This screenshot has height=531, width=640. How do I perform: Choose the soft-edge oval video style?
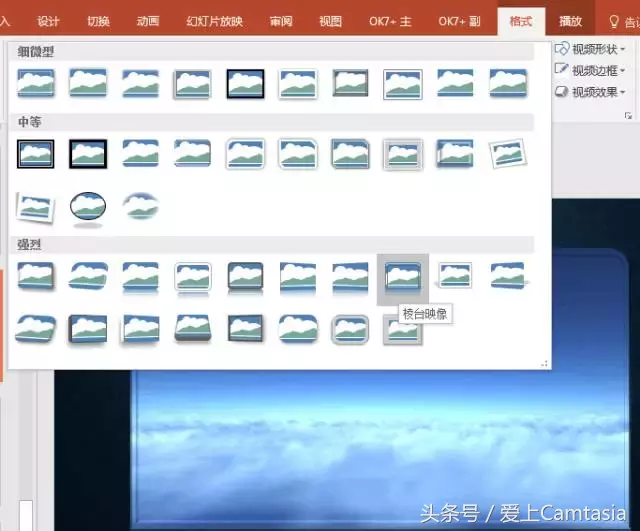point(140,207)
